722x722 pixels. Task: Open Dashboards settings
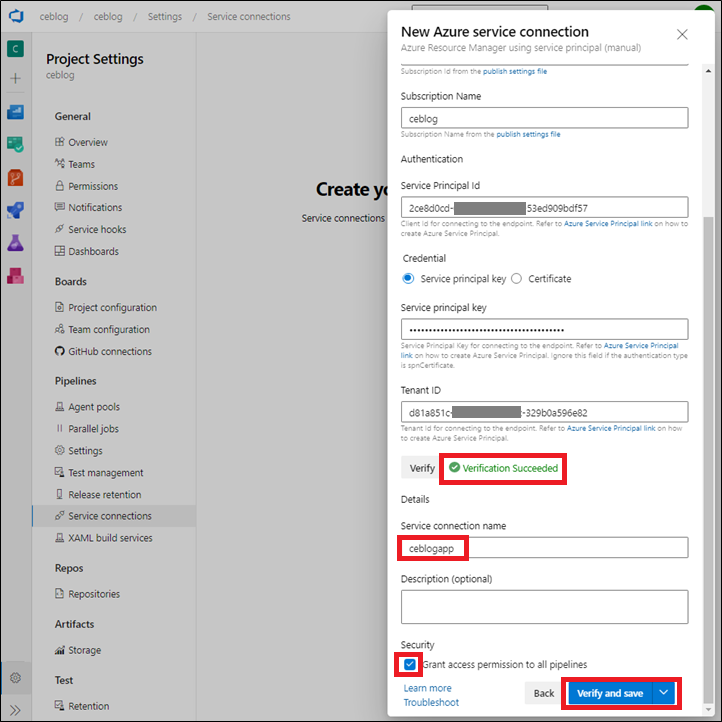pos(93,251)
